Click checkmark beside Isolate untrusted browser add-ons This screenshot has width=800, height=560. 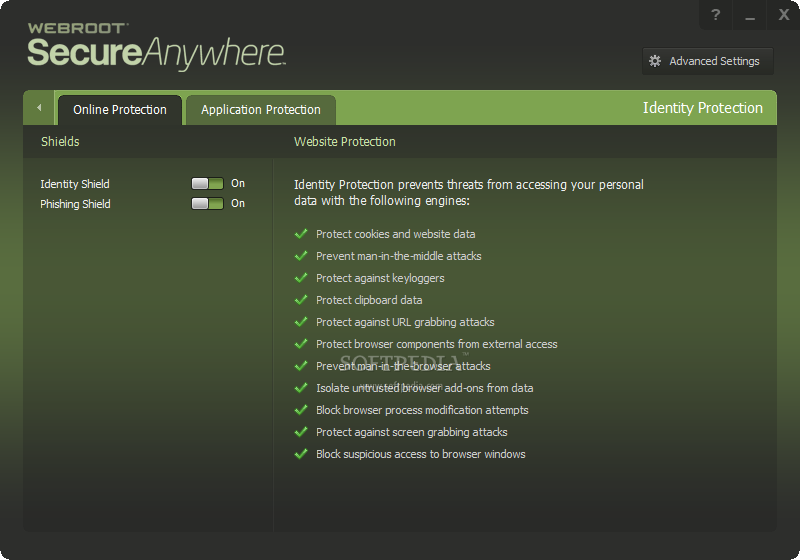[301, 388]
